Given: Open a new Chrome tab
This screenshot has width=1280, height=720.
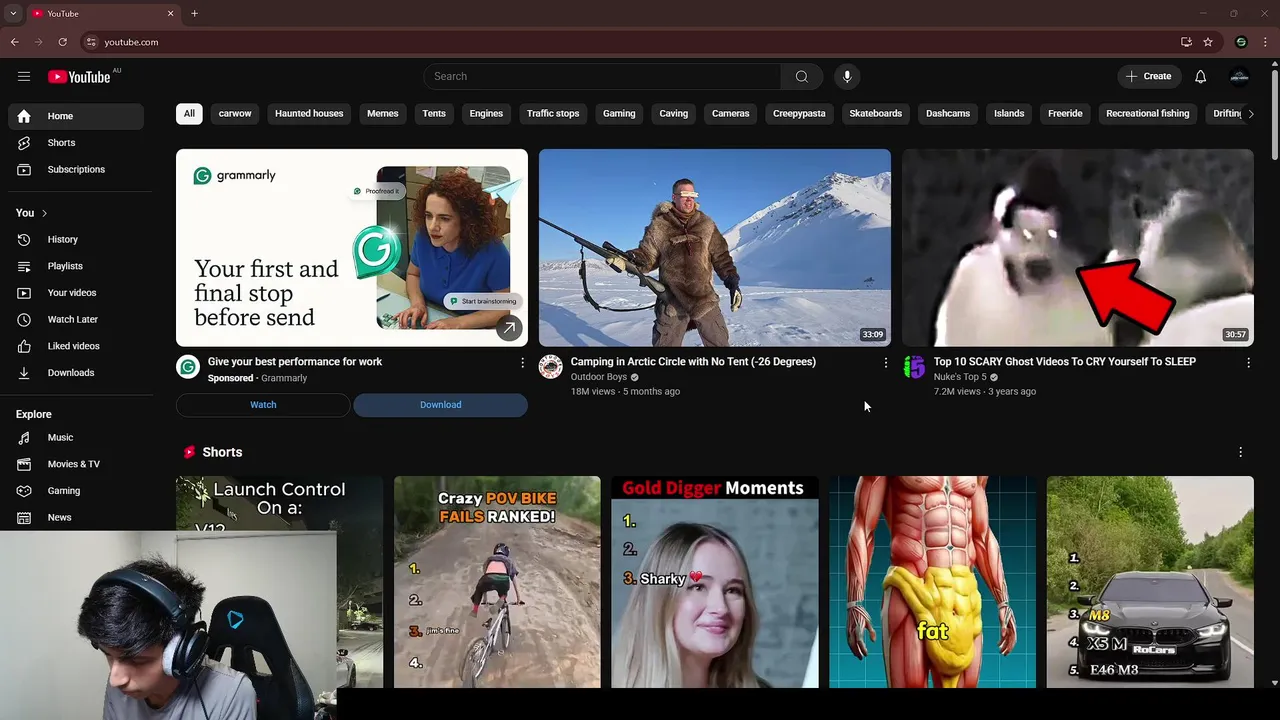Looking at the screenshot, I should click(194, 13).
